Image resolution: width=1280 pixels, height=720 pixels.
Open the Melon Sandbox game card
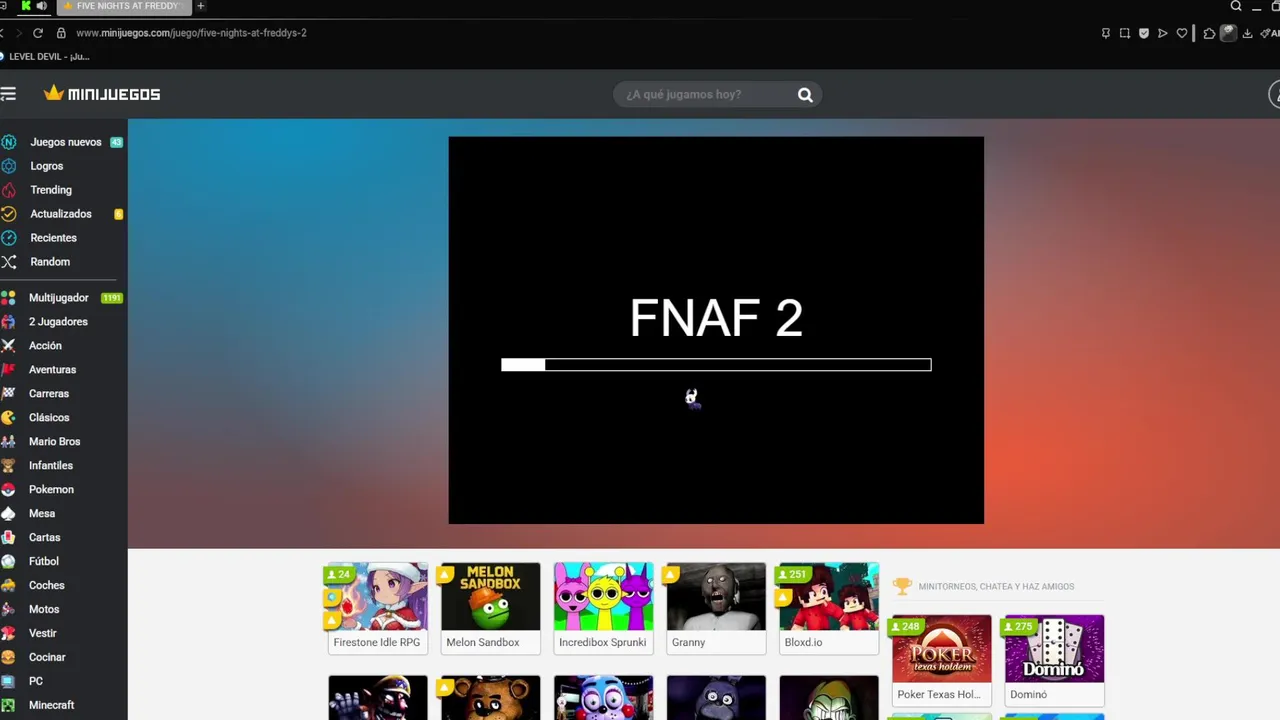pos(490,608)
